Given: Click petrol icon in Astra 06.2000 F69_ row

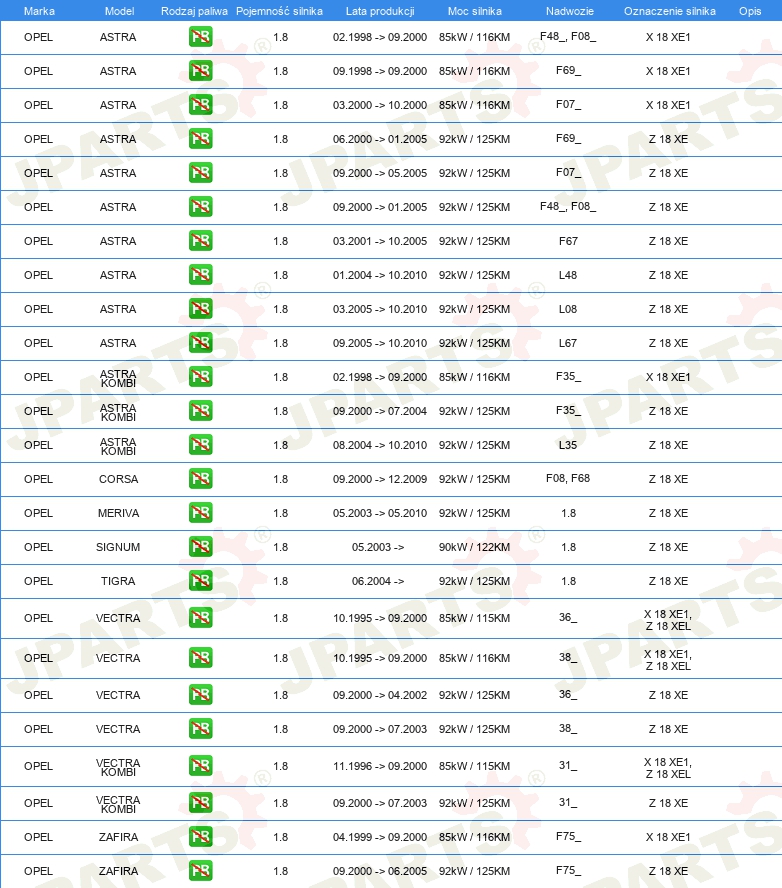Looking at the screenshot, I should [200, 139].
